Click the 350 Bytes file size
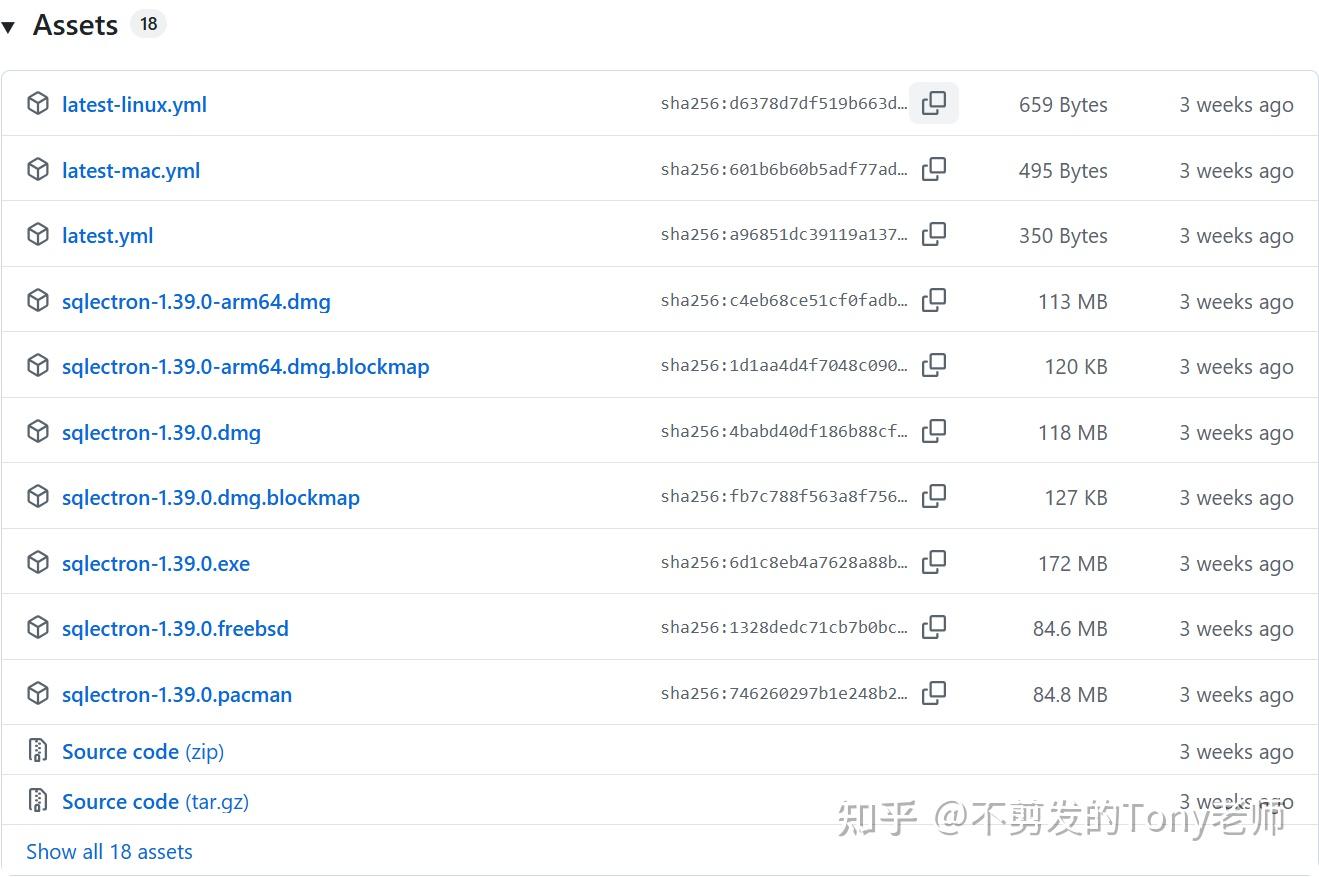The width and height of the screenshot is (1319, 877). coord(1063,236)
